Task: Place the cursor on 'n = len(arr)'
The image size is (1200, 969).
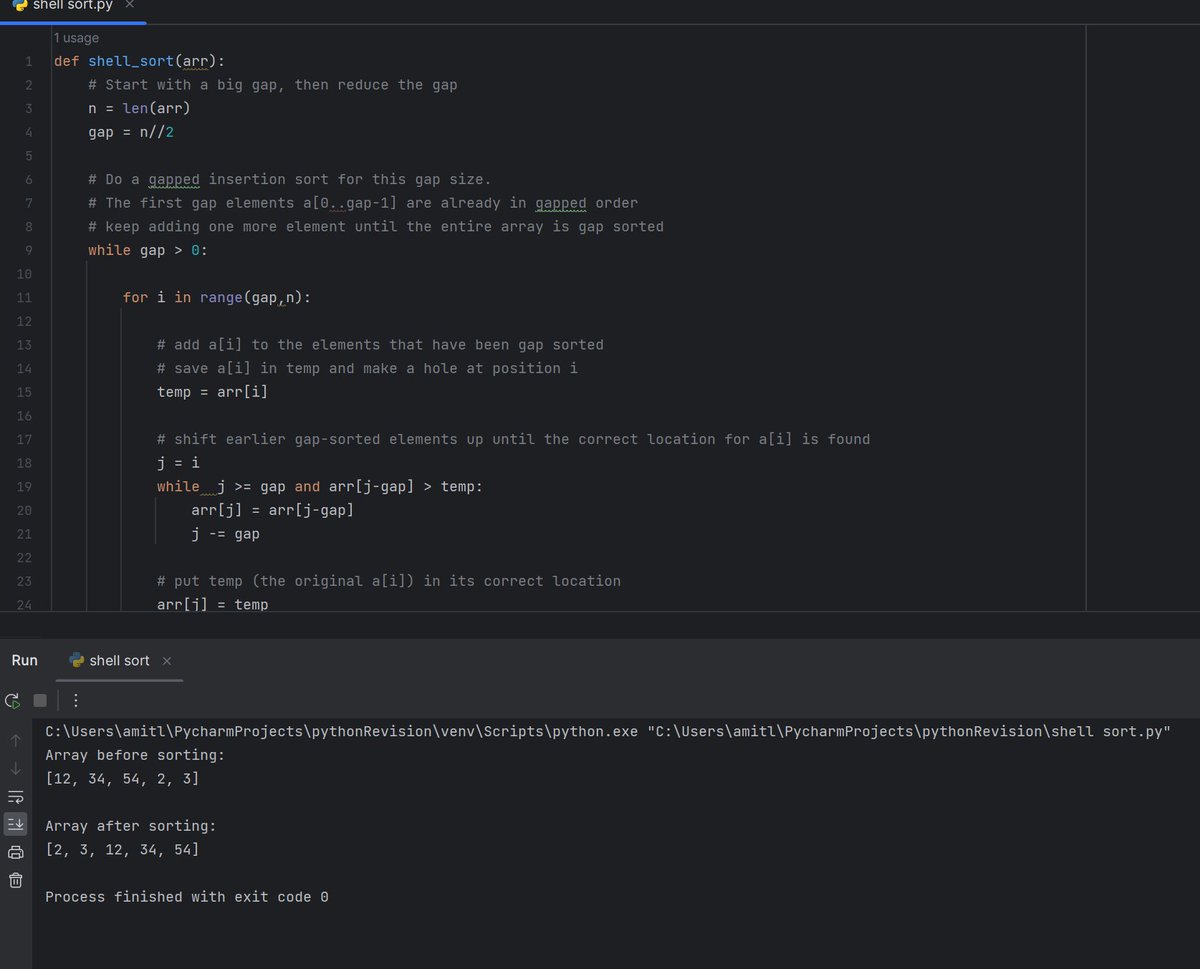Action: click(139, 109)
